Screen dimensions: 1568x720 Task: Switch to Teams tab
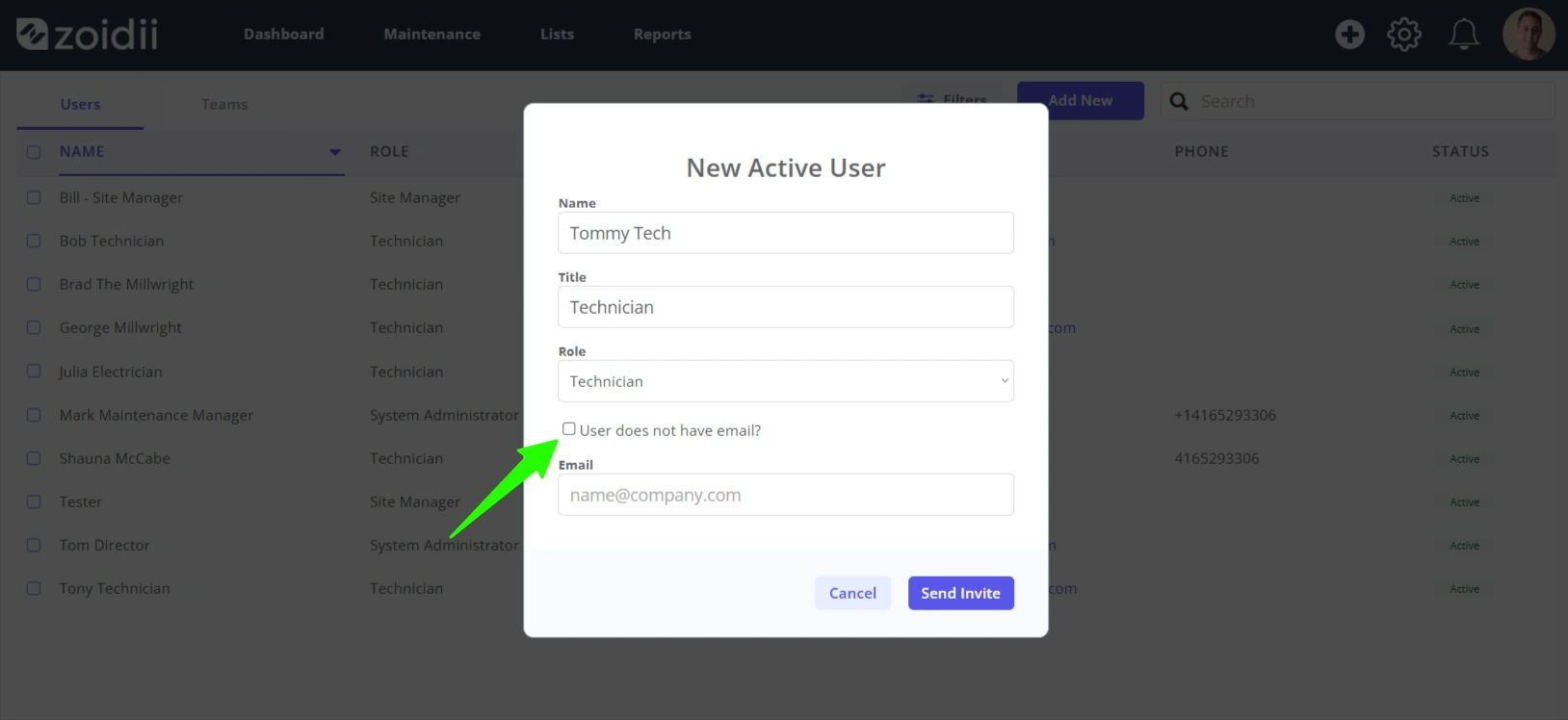(x=224, y=104)
